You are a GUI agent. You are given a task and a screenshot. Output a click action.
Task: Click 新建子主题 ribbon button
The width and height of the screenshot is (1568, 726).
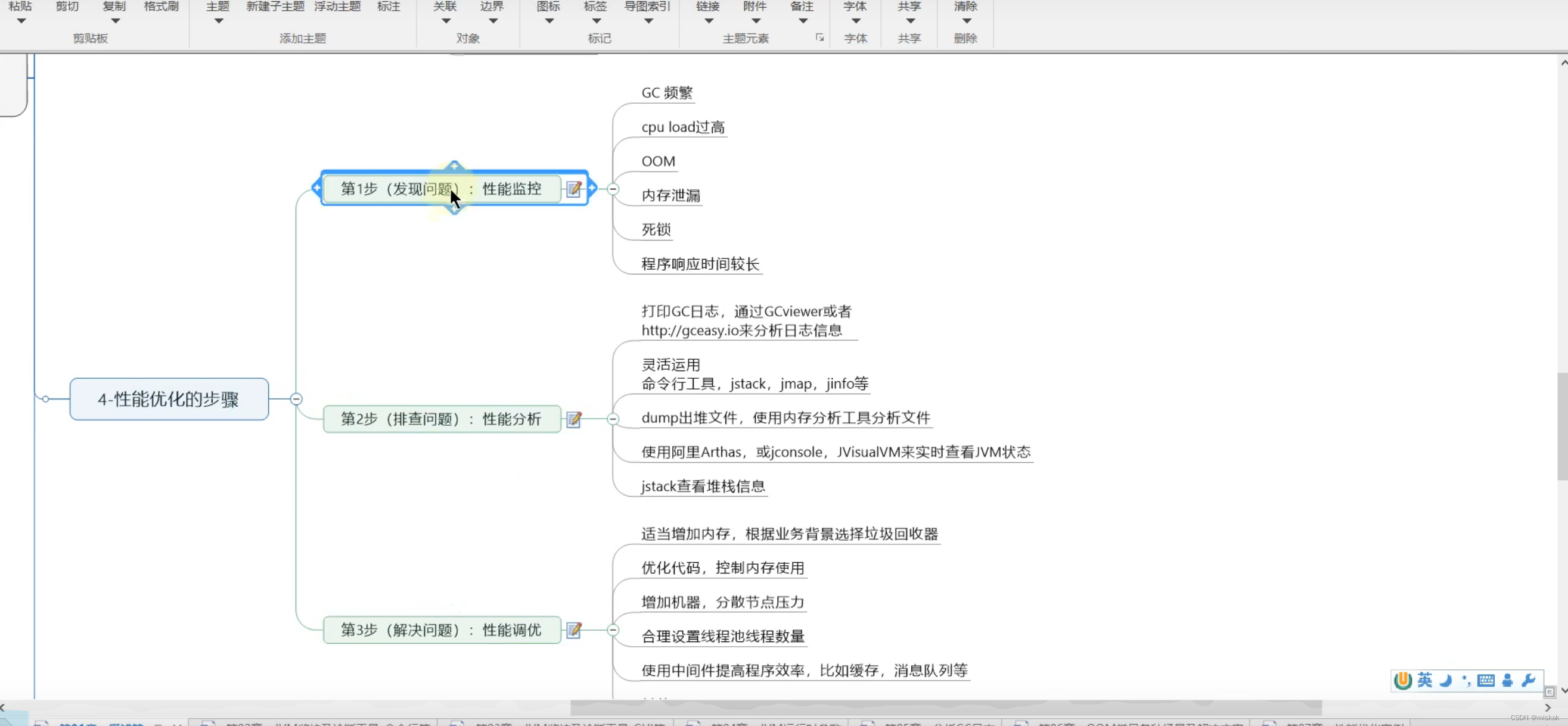click(275, 6)
